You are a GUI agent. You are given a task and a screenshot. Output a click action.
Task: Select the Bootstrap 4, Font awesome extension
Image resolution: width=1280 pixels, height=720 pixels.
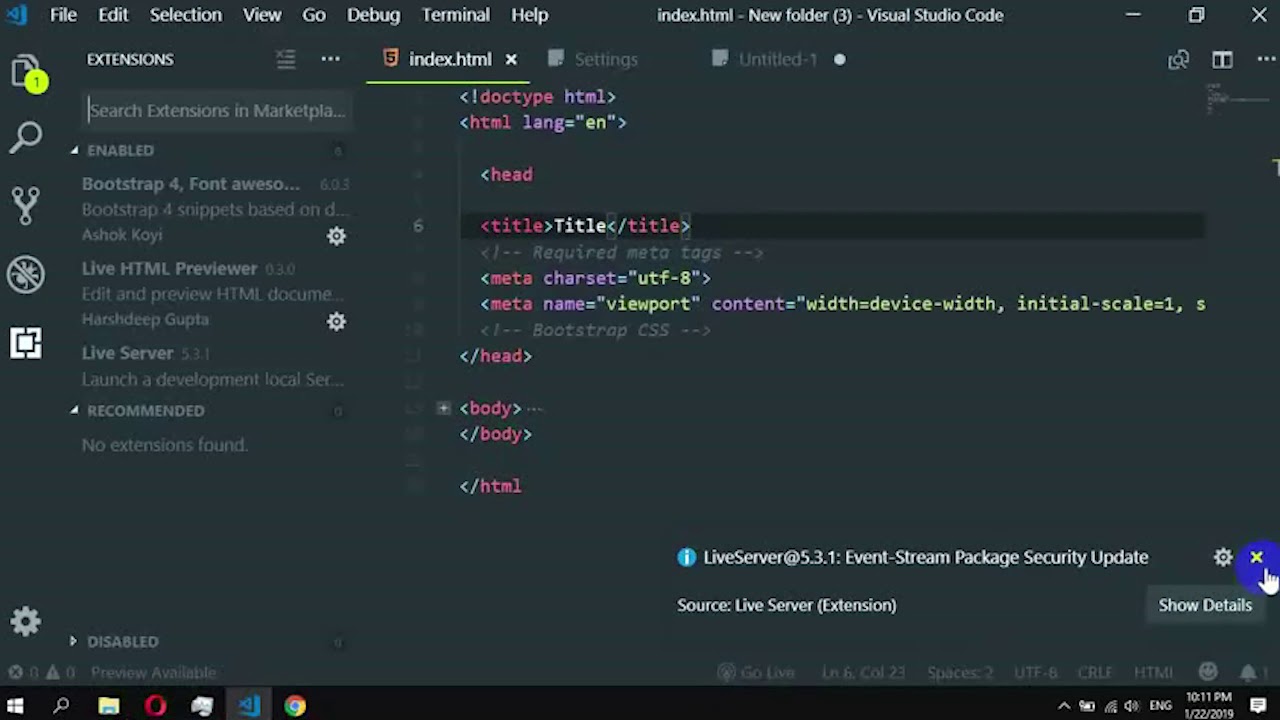pyautogui.click(x=214, y=209)
